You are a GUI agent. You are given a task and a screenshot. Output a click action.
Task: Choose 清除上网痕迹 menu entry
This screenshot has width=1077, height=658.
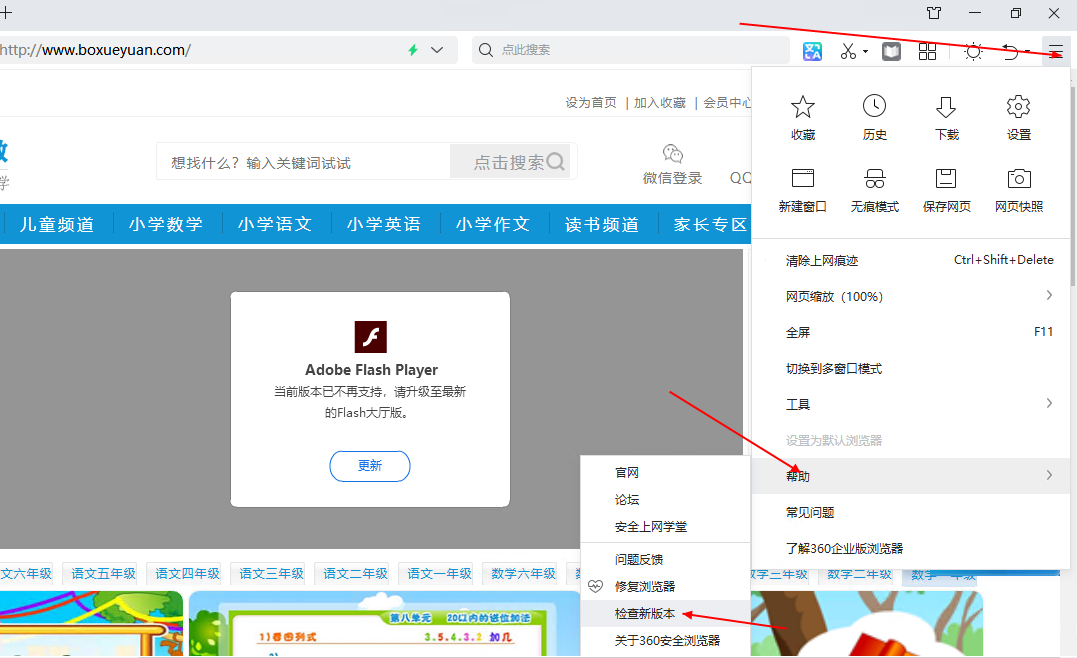[x=822, y=260]
